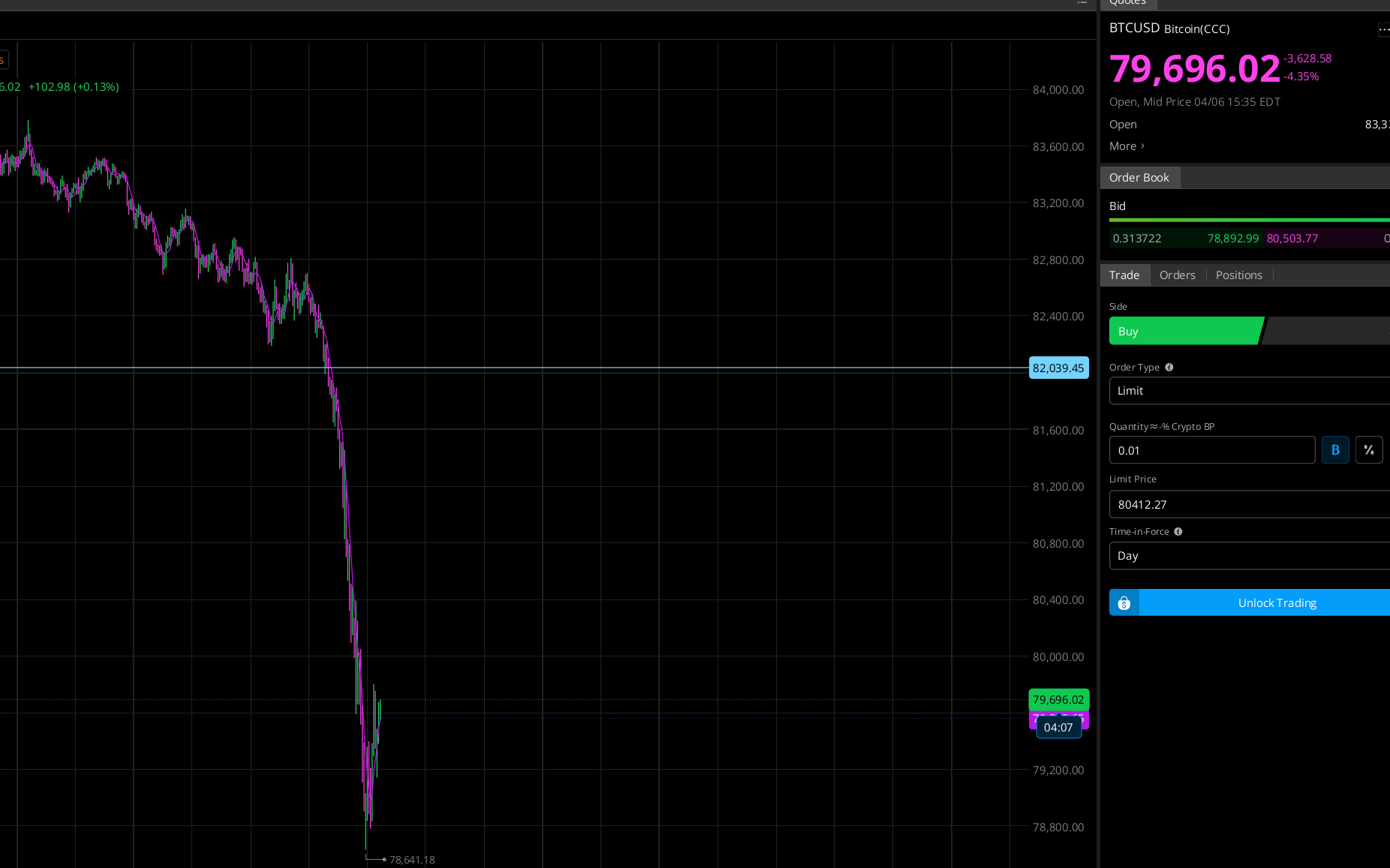Select the Buy side toggle
Screen dimensions: 1390x868
[x=1186, y=331]
